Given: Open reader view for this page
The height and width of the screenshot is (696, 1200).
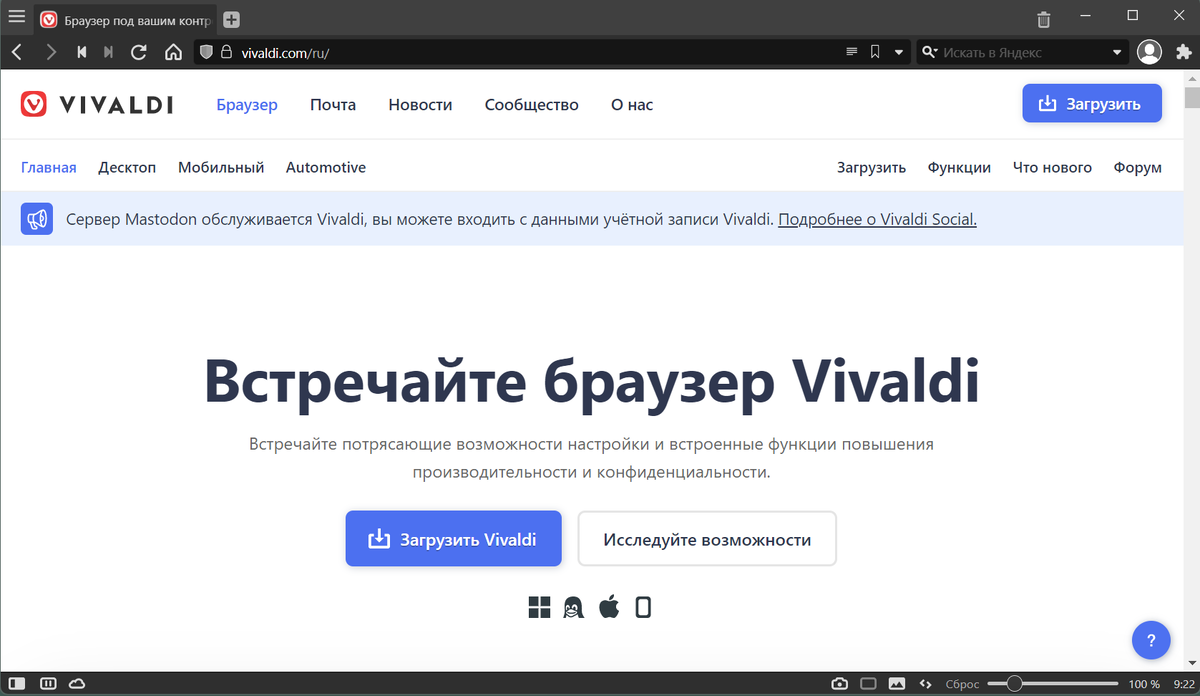Looking at the screenshot, I should pyautogui.click(x=852, y=52).
